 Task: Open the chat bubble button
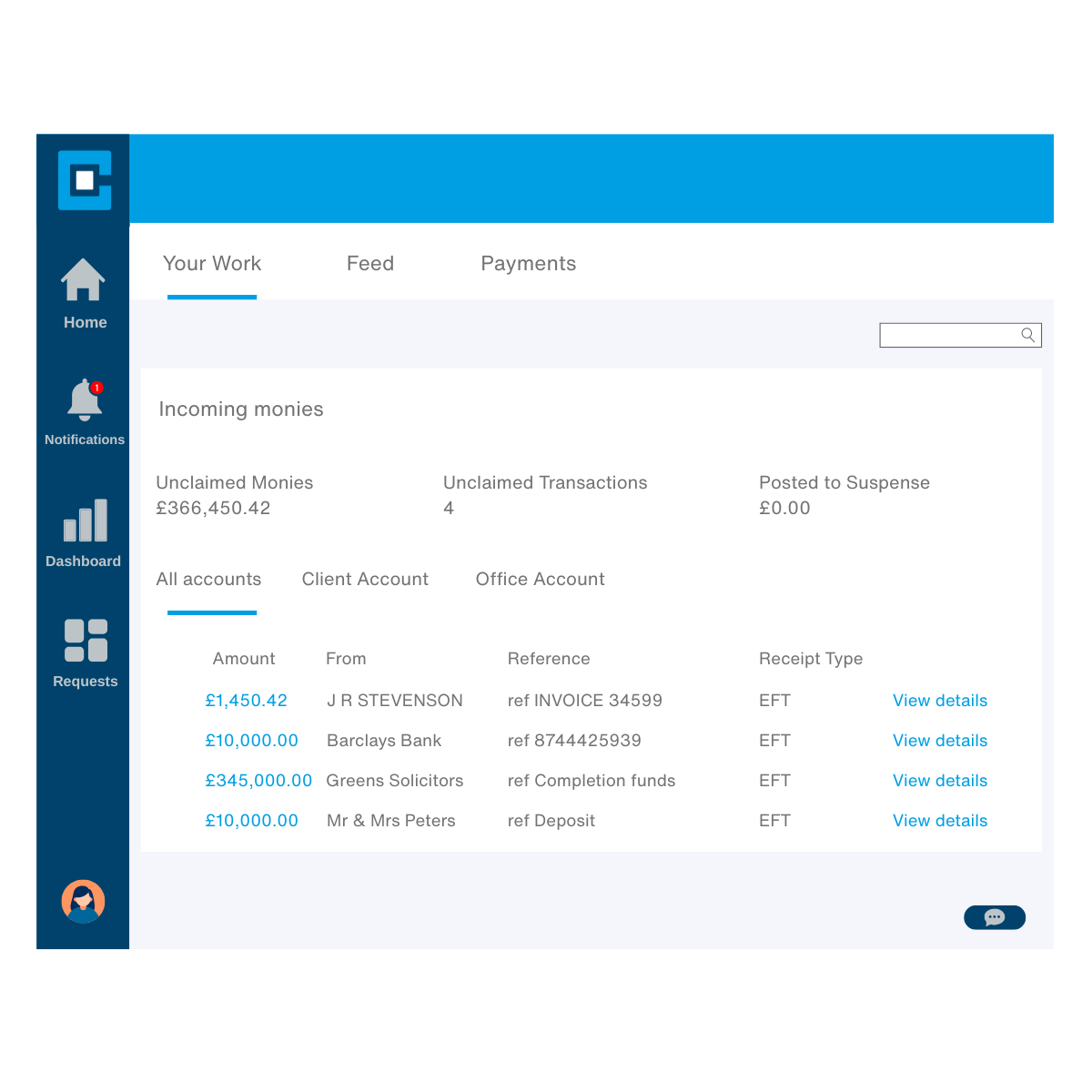(x=994, y=917)
